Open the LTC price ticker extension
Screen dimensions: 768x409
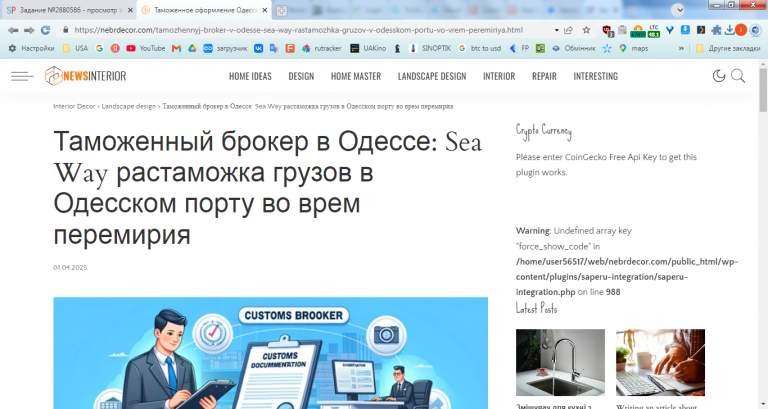654,31
